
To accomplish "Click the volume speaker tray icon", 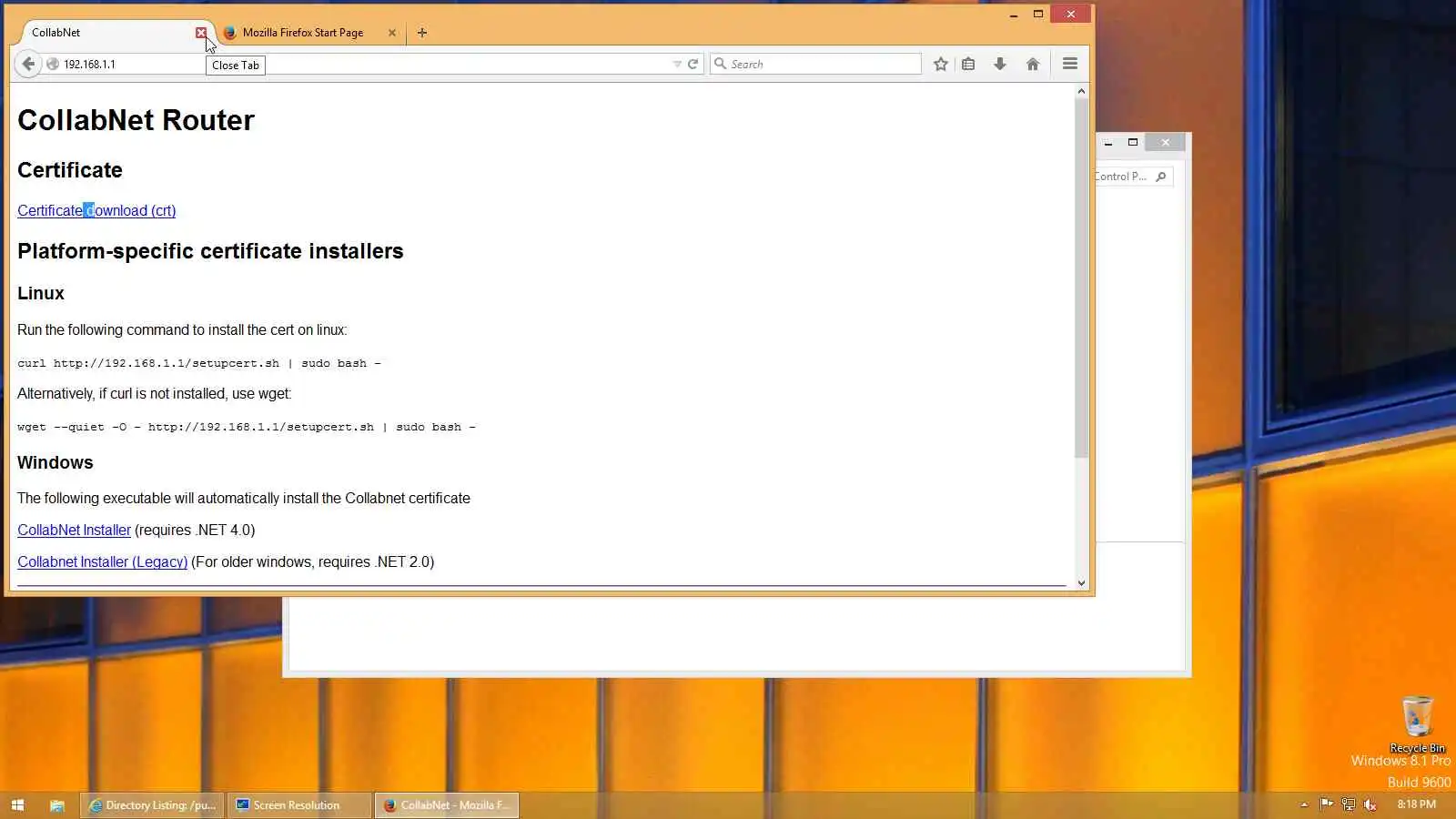I will (1370, 804).
